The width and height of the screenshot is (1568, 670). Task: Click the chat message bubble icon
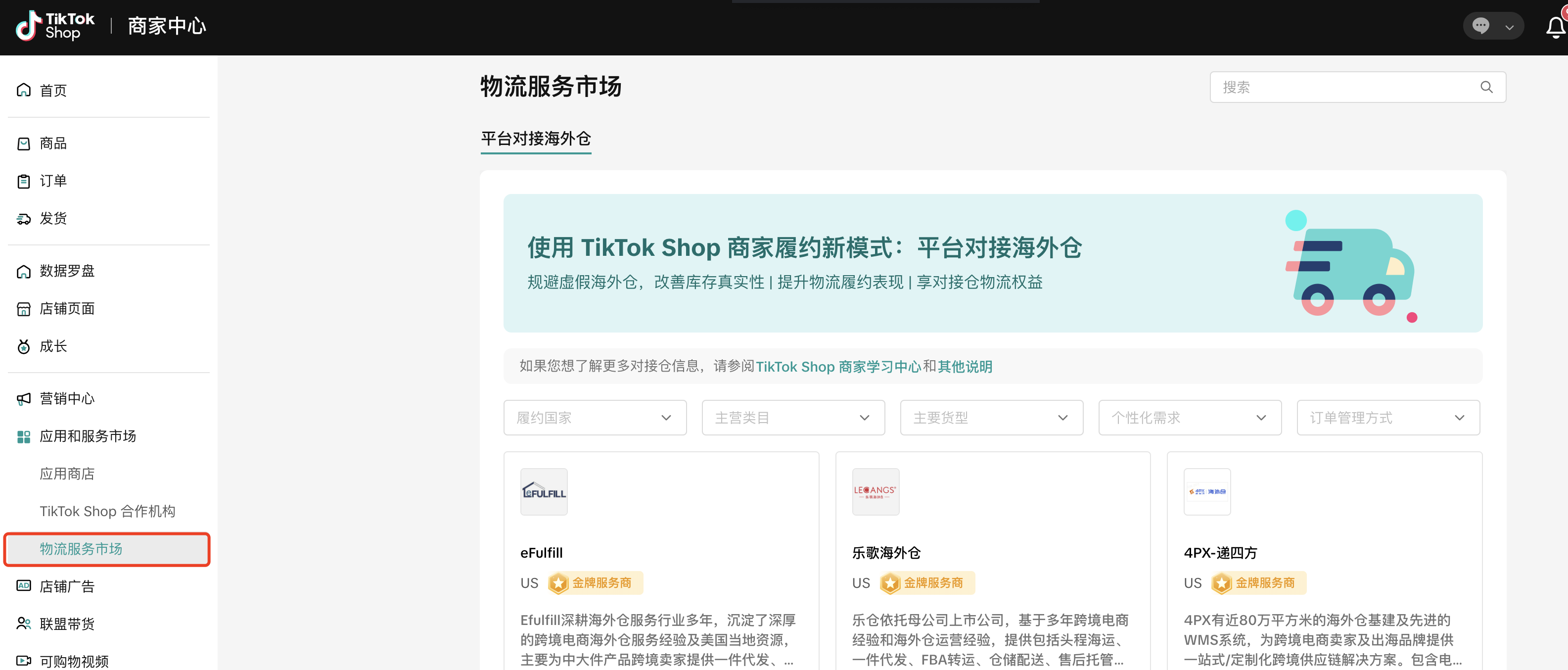pyautogui.click(x=1480, y=26)
